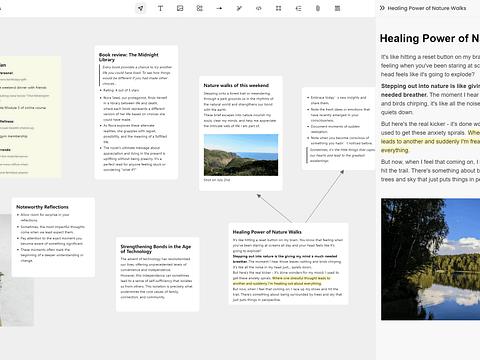Select the embed code tool
480x360 pixels.
click(x=259, y=8)
